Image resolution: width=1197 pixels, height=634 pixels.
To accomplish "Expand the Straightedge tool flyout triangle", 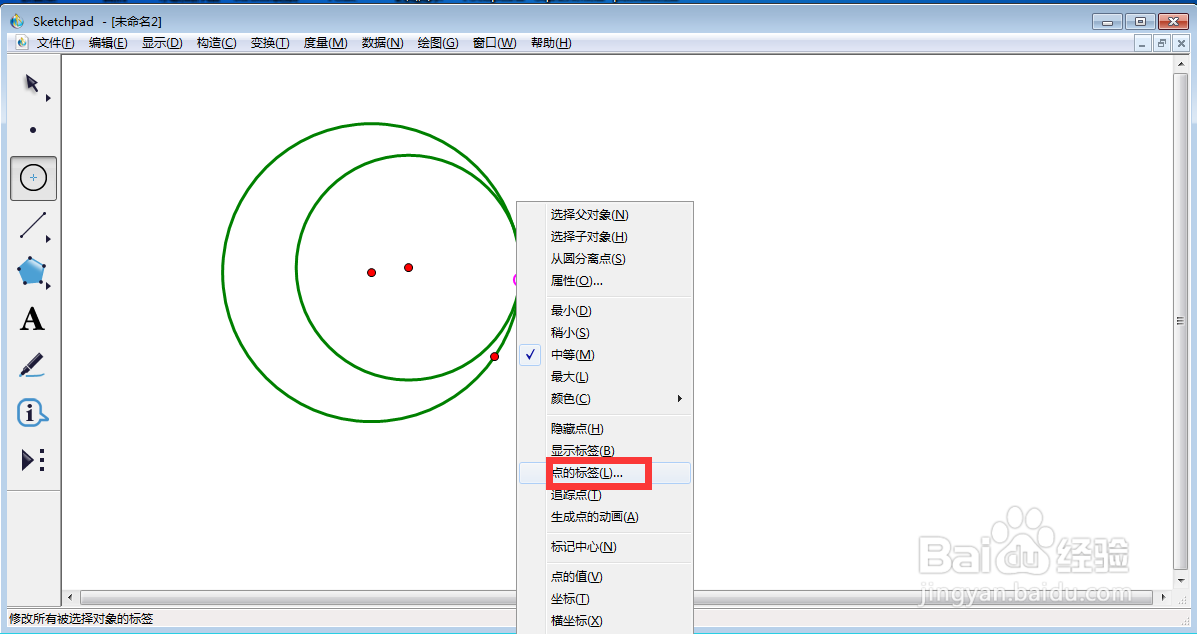I will click(x=48, y=240).
